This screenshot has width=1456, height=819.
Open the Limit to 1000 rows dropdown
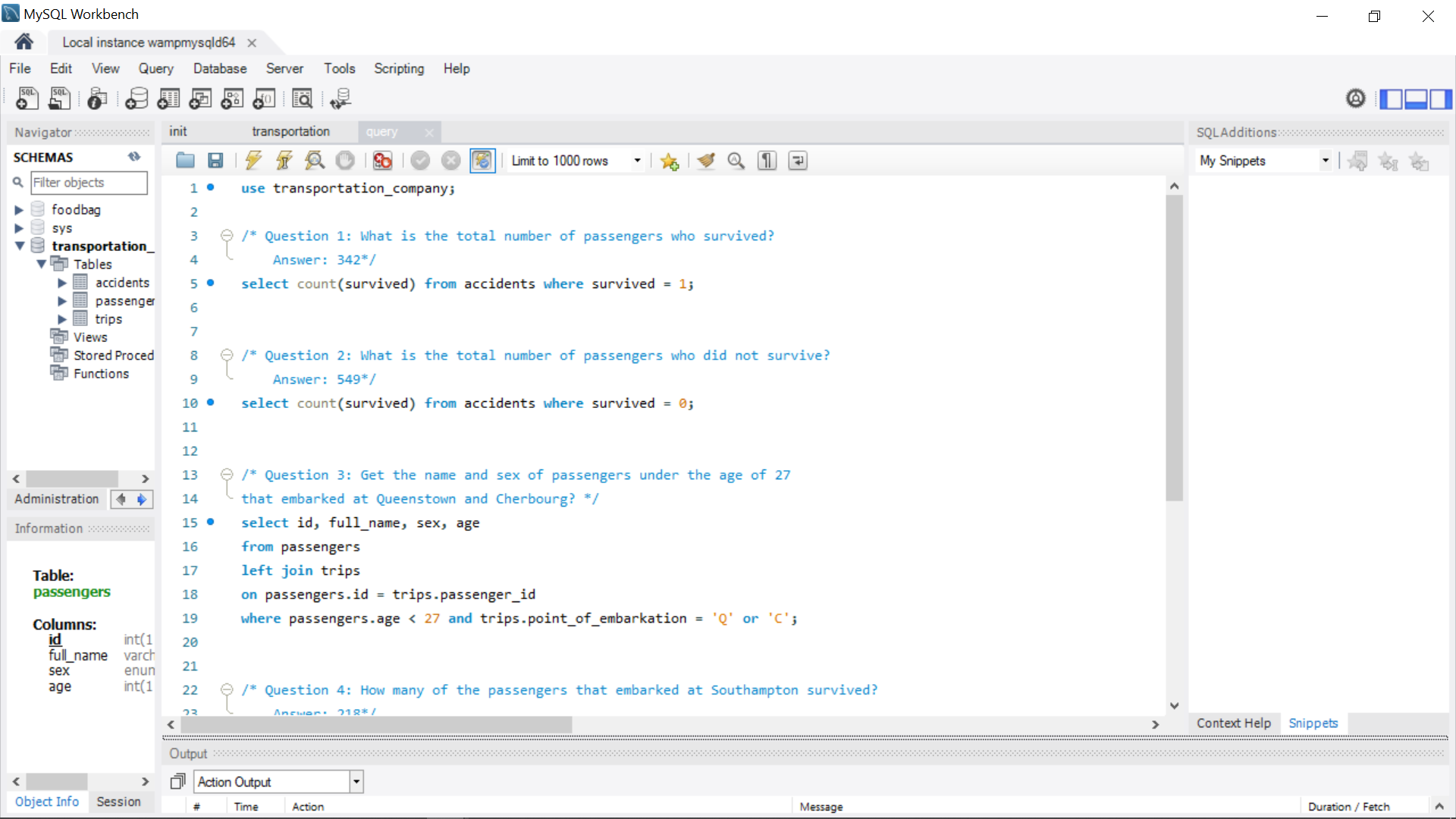(638, 161)
